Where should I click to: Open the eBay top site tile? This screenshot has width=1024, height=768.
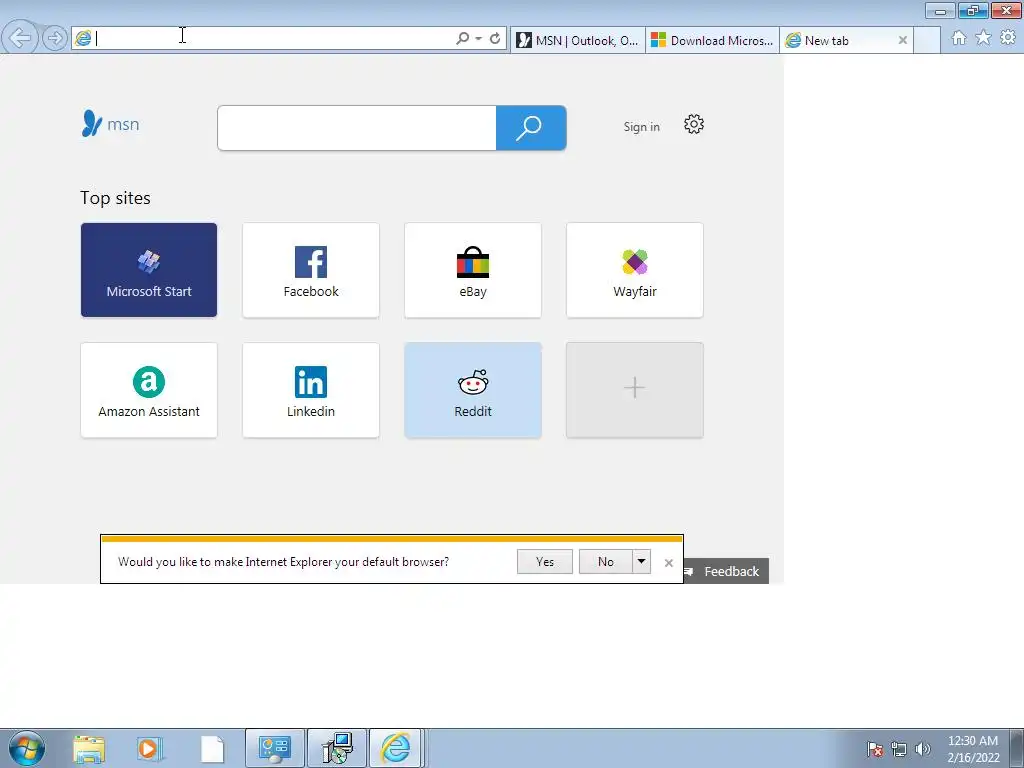coord(473,270)
